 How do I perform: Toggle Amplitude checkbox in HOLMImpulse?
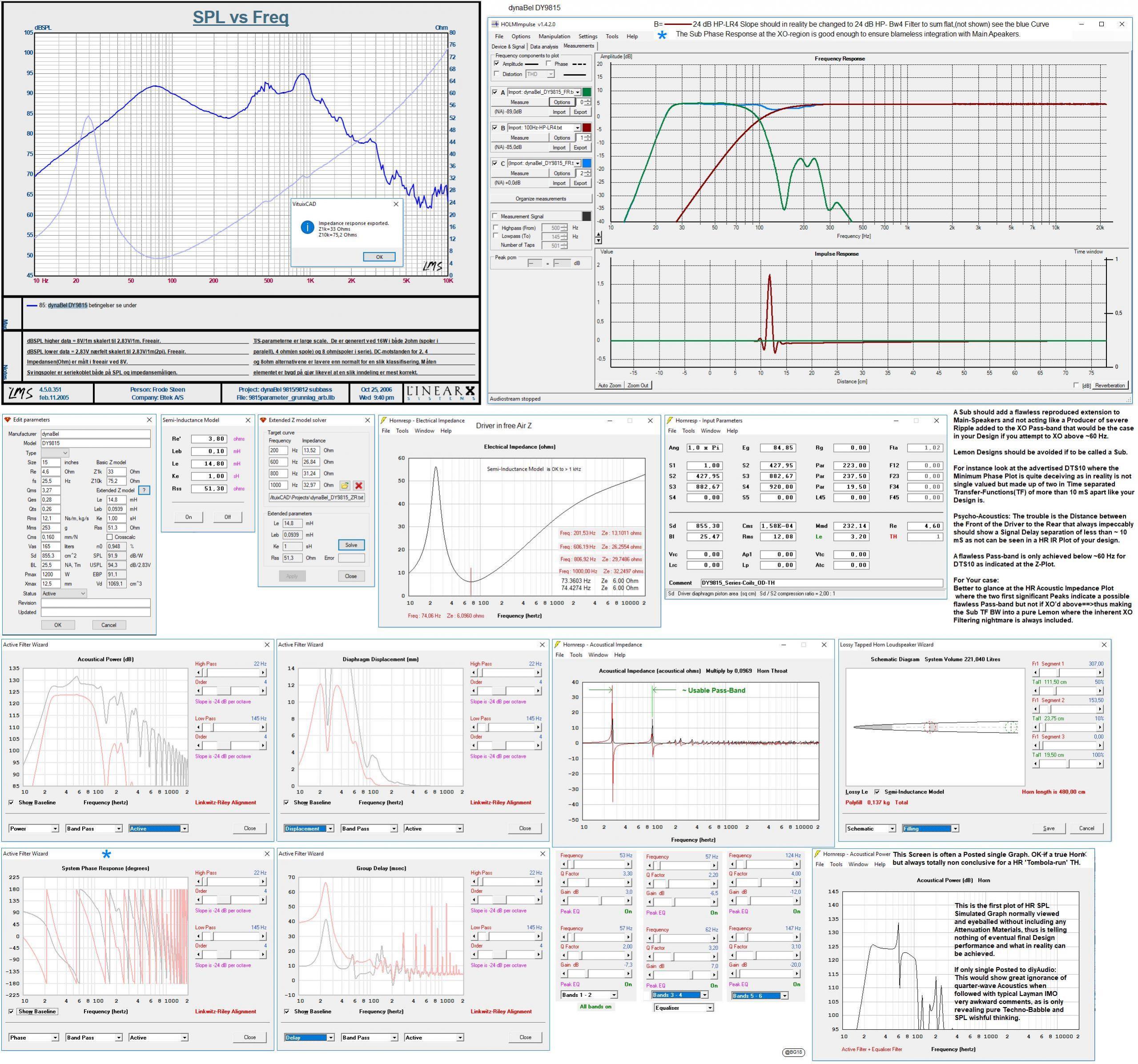click(496, 64)
